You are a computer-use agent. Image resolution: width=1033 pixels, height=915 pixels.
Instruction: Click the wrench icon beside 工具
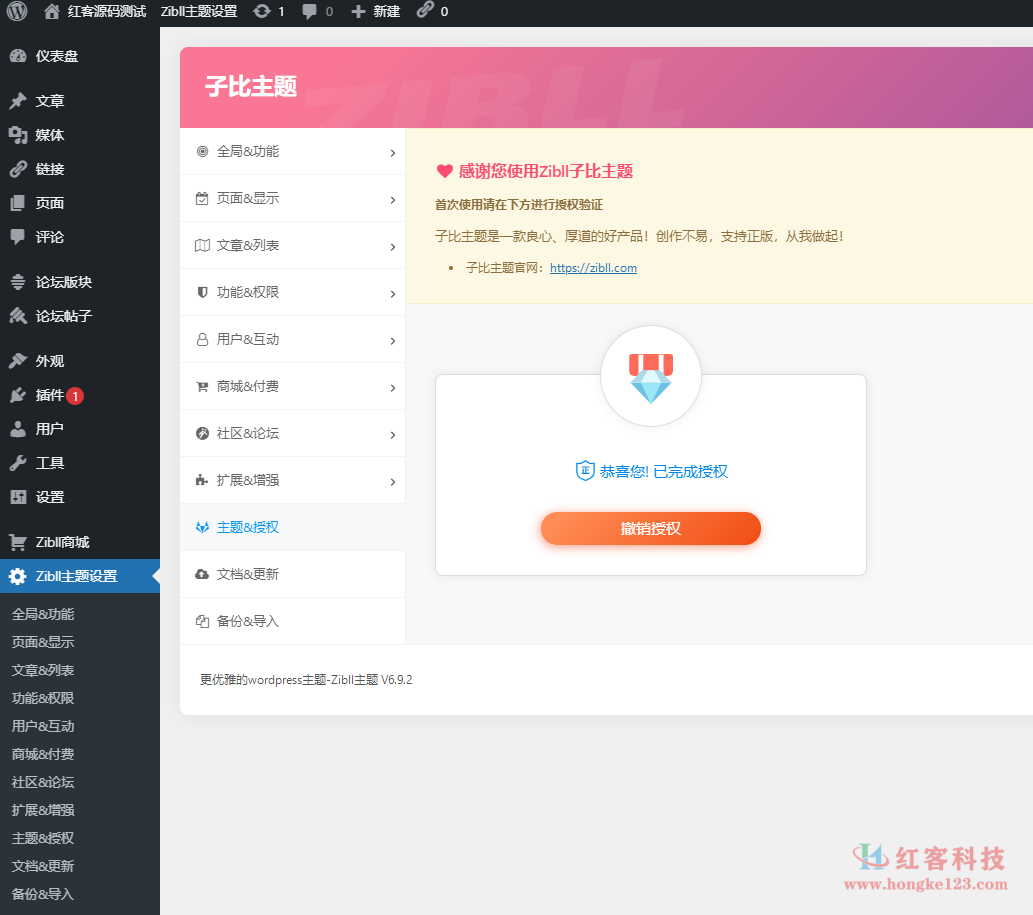[x=18, y=463]
